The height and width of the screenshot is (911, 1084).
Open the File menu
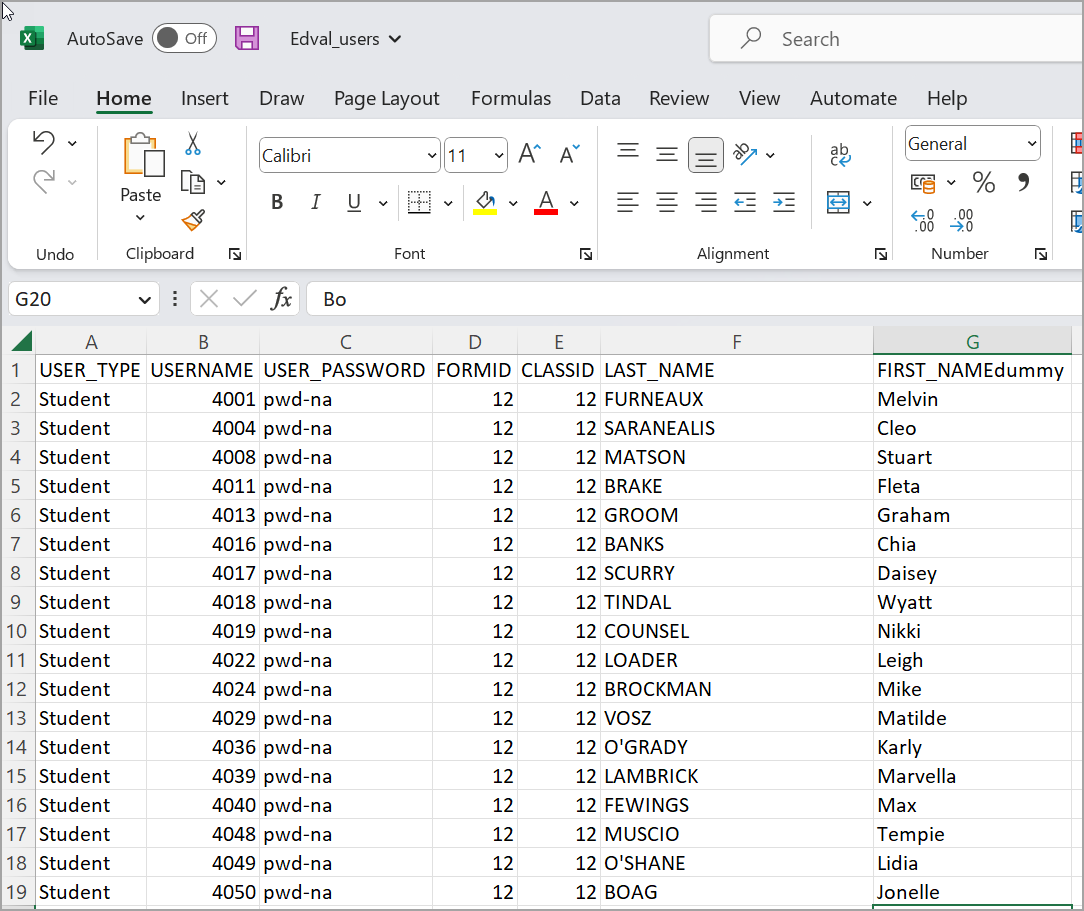tap(43, 98)
